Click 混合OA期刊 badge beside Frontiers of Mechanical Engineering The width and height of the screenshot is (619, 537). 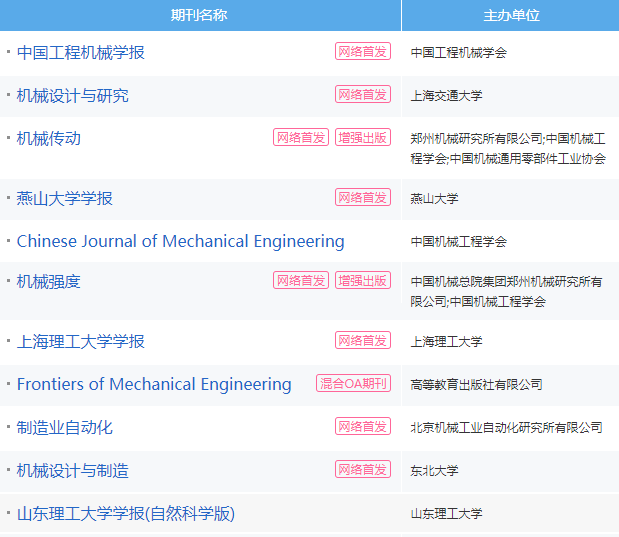tap(353, 383)
